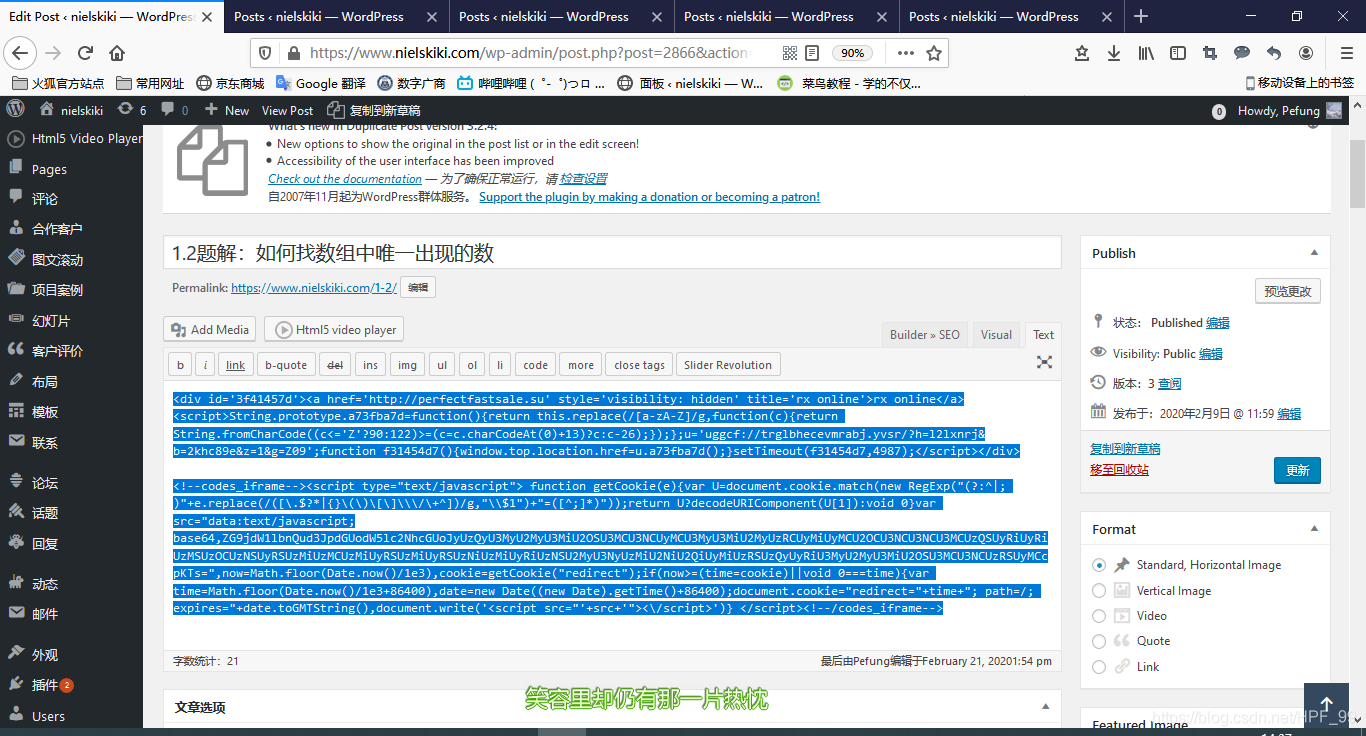
Task: Click the Slider Revolution button
Action: click(x=728, y=365)
